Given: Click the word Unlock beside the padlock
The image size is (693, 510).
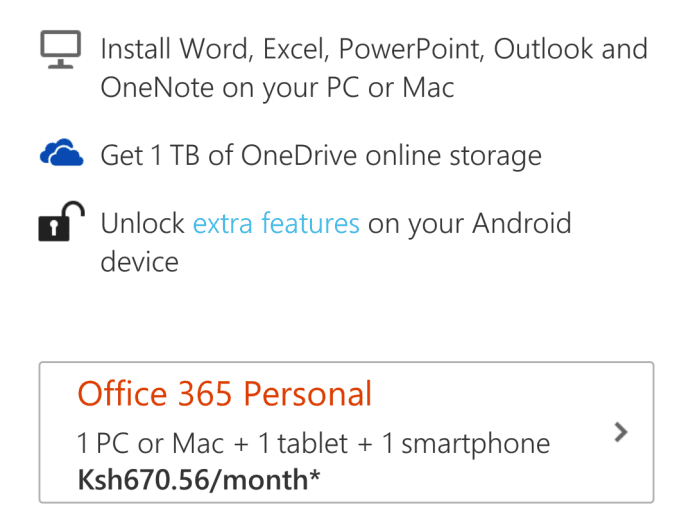Looking at the screenshot, I should [x=142, y=223].
